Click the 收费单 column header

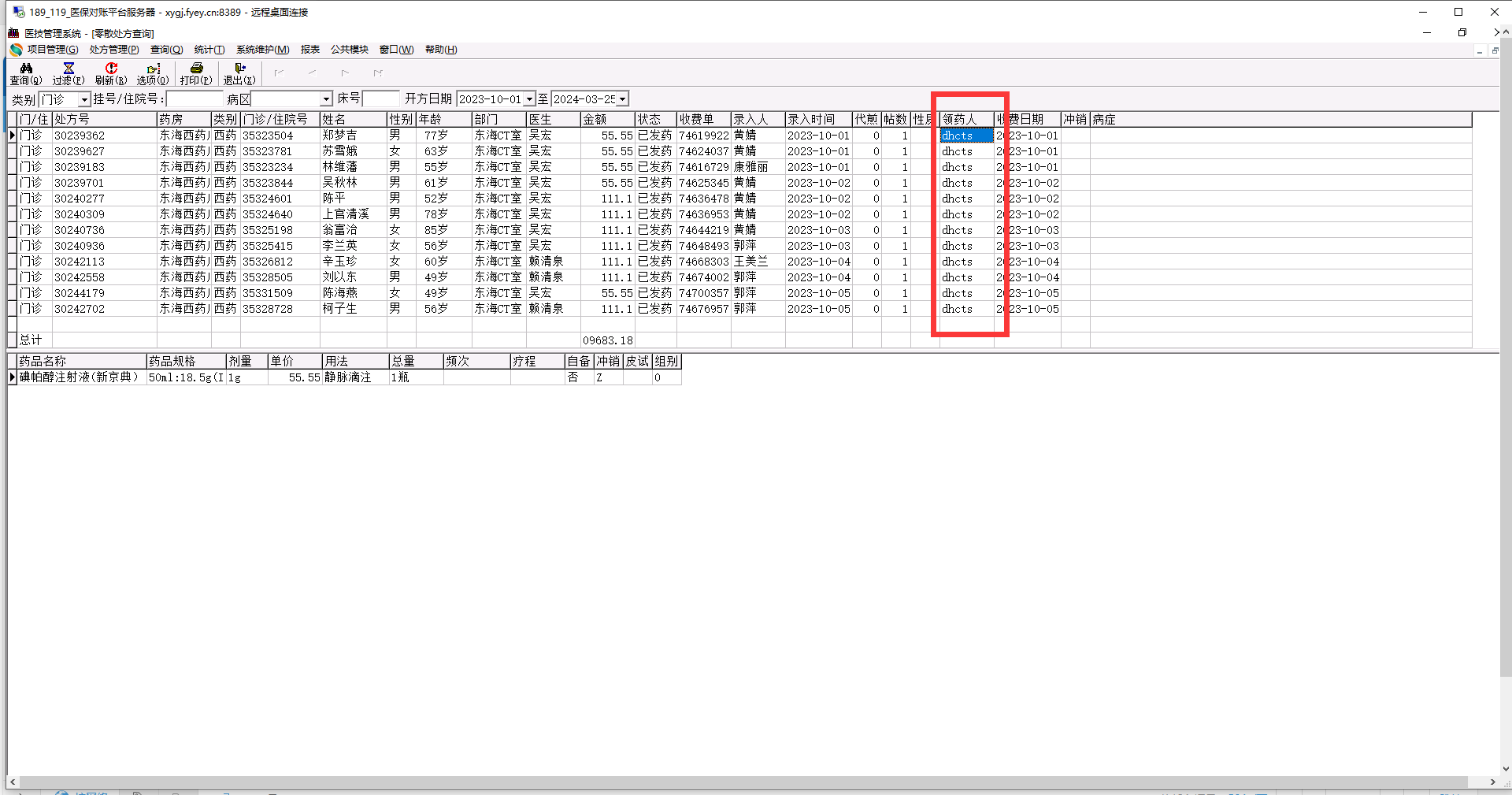click(x=704, y=119)
